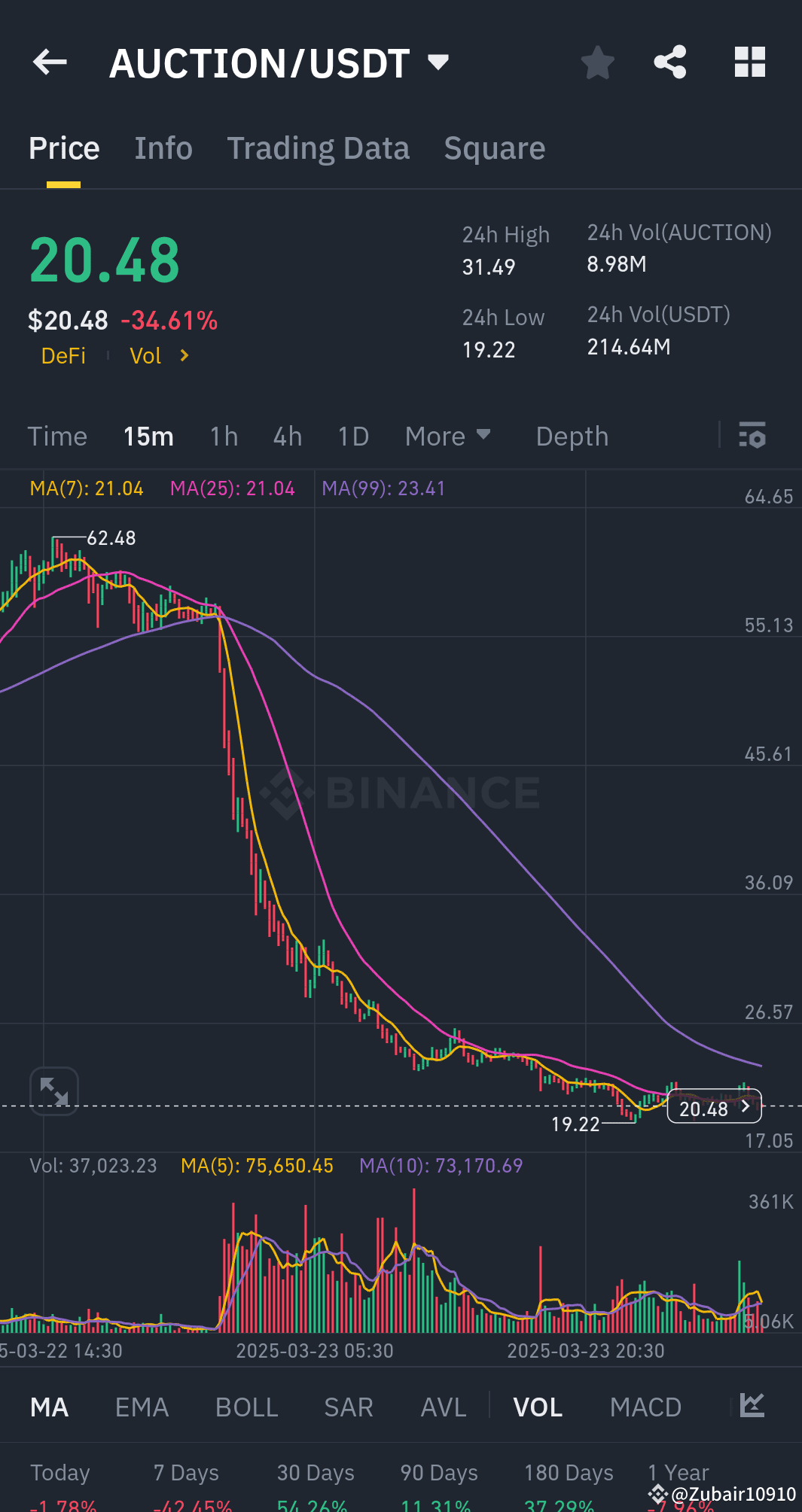The height and width of the screenshot is (1512, 802).
Task: Open the Square tab
Action: [x=495, y=148]
